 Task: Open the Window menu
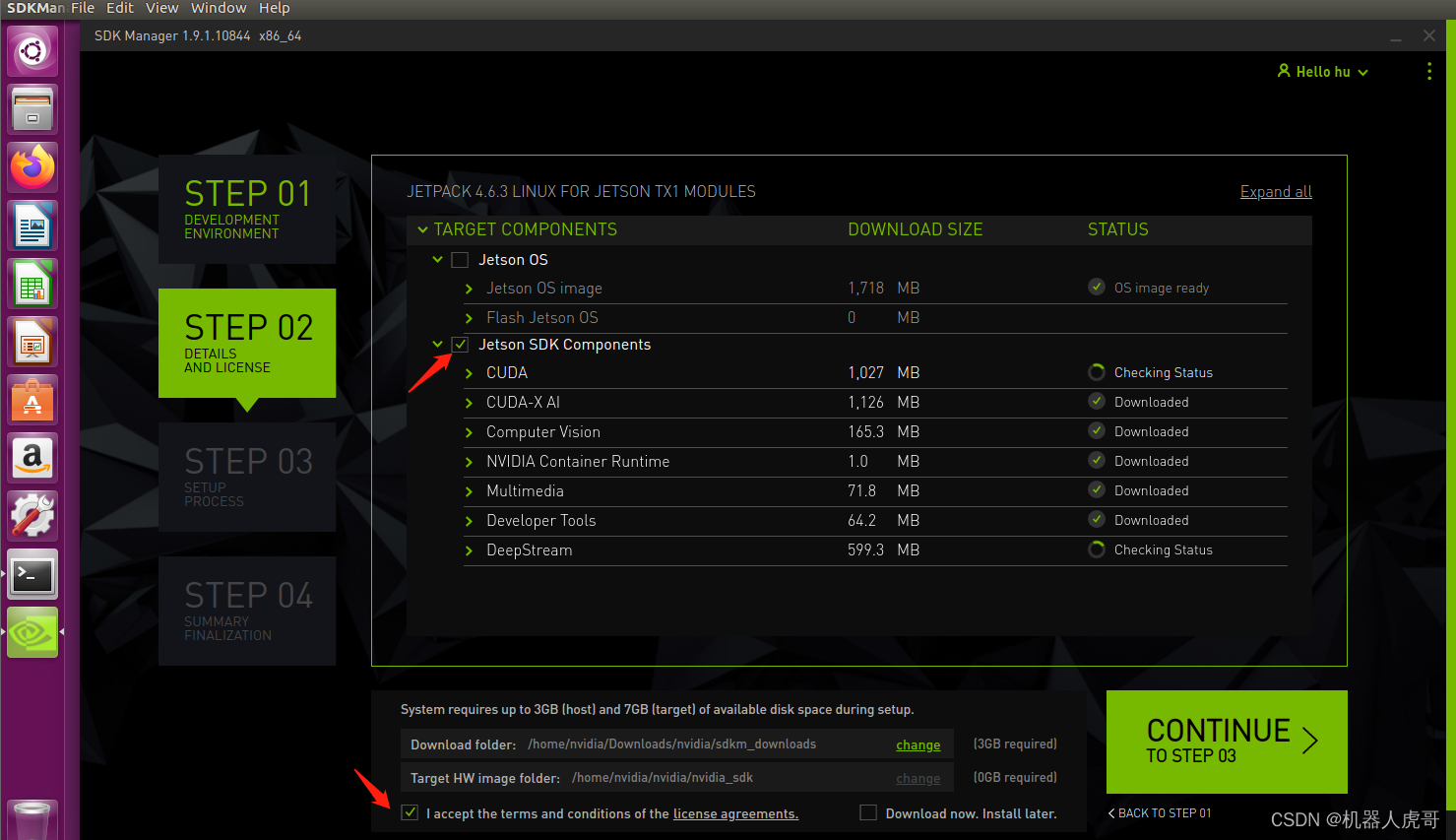pos(219,8)
